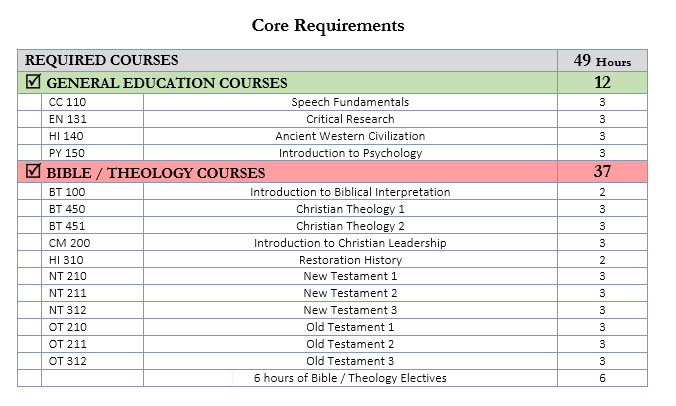The image size is (676, 406).
Task: Click the Core Requirements heading
Action: 328,25
